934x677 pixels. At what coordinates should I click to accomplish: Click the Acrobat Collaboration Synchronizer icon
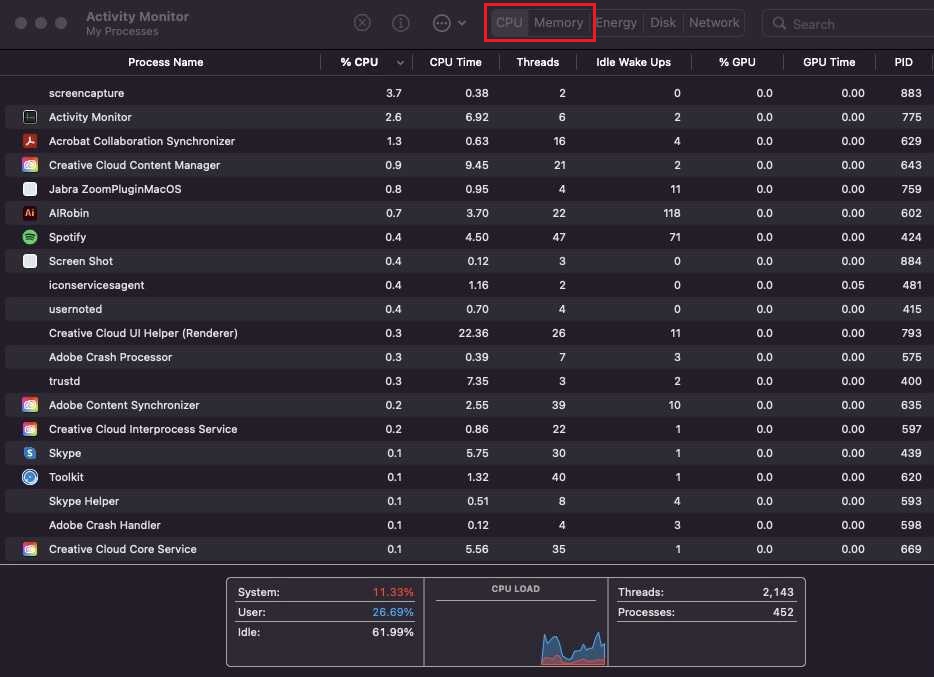coord(30,141)
